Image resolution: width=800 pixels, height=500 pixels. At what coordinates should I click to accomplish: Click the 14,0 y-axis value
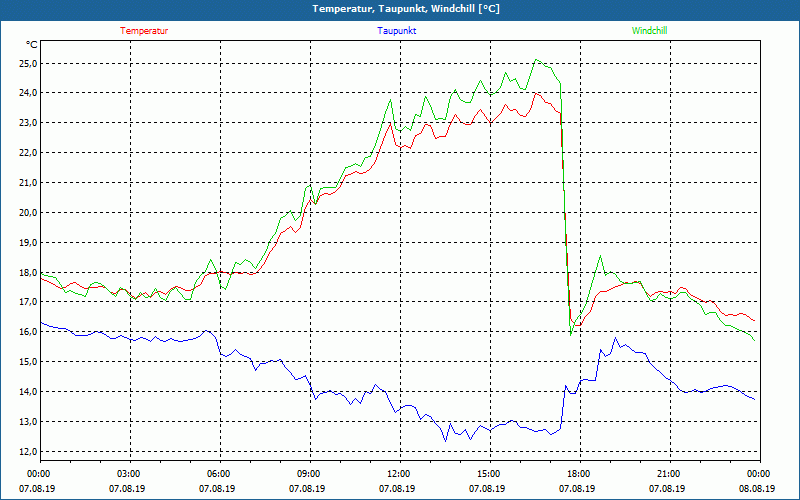click(x=28, y=392)
